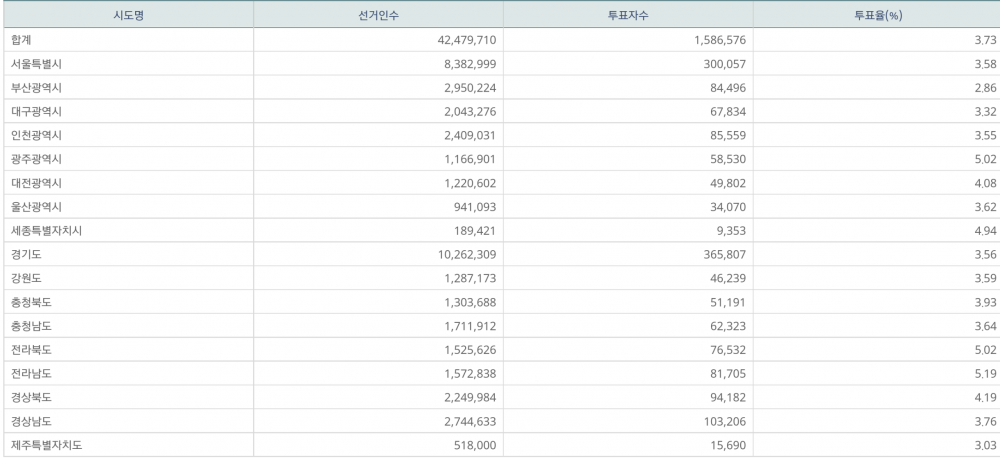The image size is (1000, 458).
Task: Select the 세종특별자치시 row label
Action: pos(46,230)
